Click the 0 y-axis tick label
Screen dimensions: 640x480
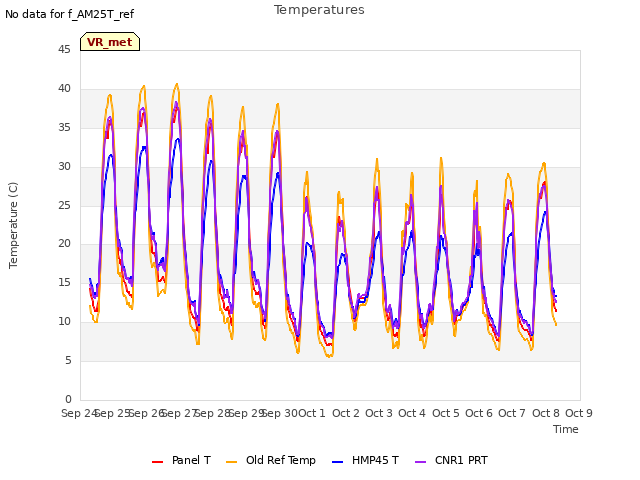[x=68, y=399]
